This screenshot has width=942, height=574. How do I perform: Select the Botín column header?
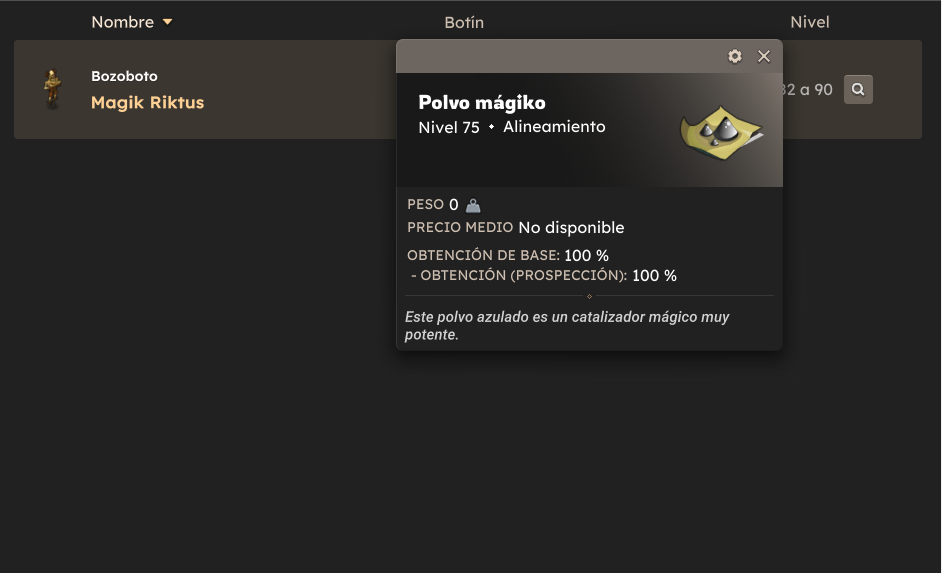tap(464, 22)
